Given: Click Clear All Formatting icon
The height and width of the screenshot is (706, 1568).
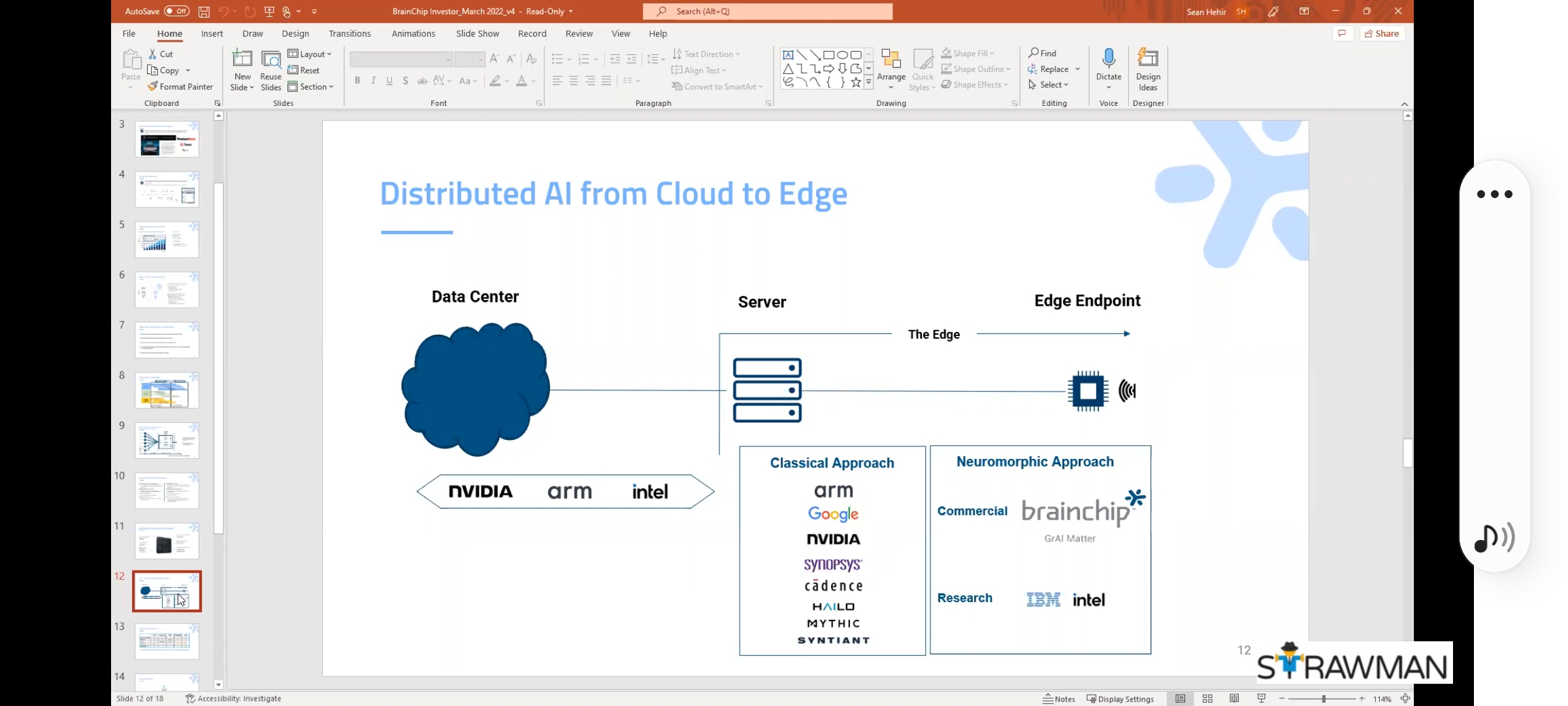Looking at the screenshot, I should (x=532, y=59).
